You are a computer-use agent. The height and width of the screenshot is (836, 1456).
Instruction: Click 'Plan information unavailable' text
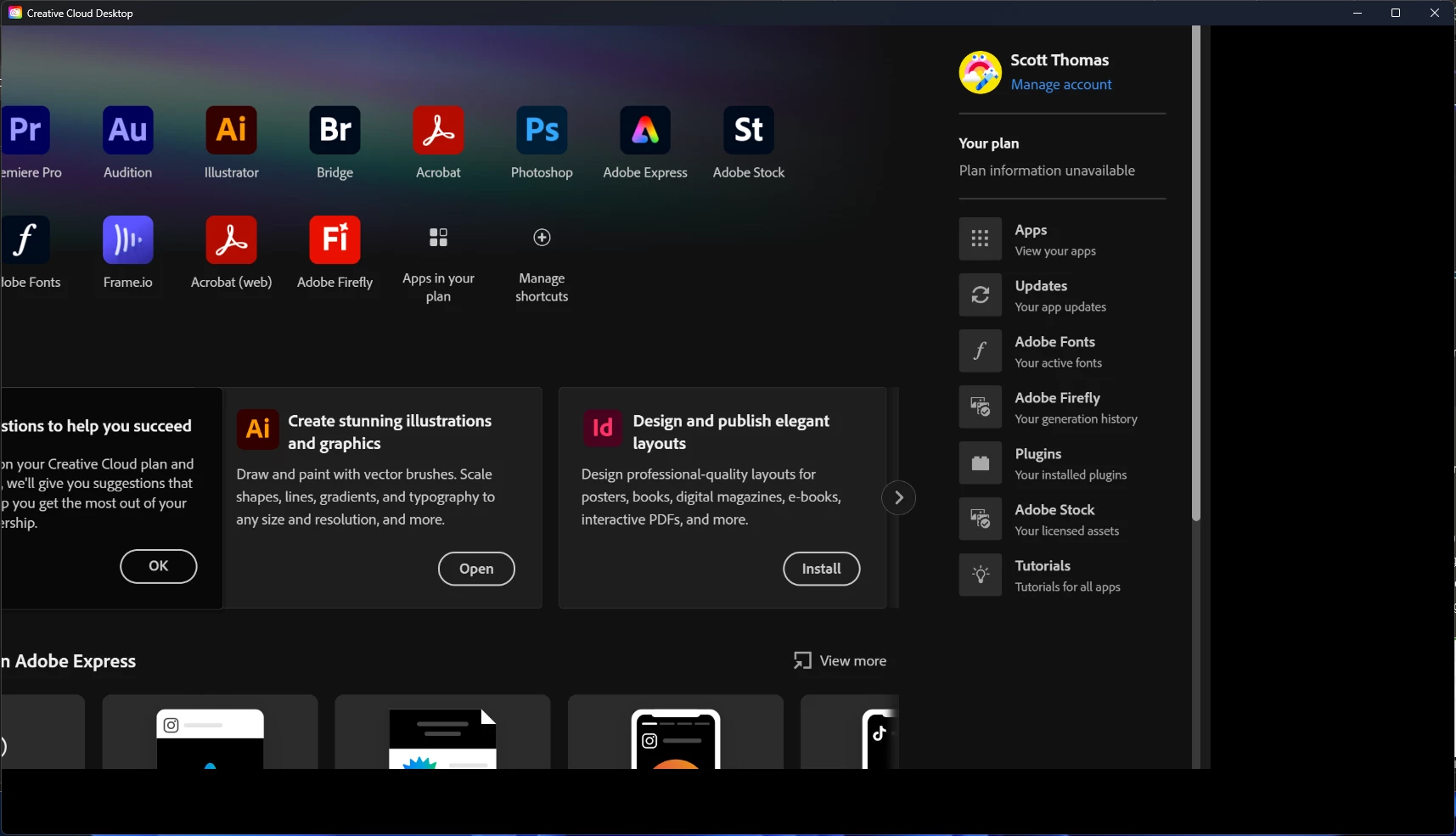click(x=1047, y=171)
